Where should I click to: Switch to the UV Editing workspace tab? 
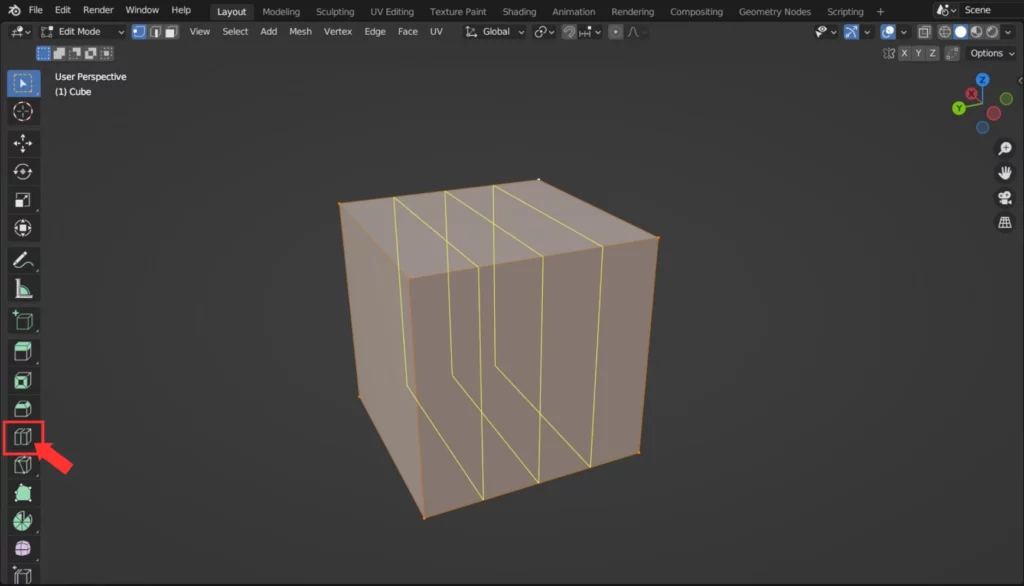392,12
